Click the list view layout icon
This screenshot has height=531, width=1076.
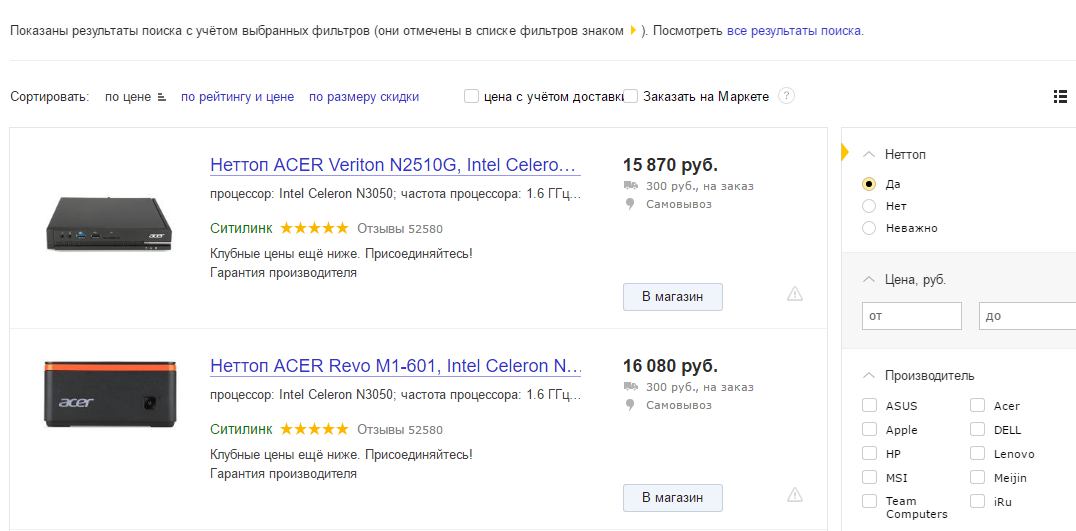[x=1060, y=97]
